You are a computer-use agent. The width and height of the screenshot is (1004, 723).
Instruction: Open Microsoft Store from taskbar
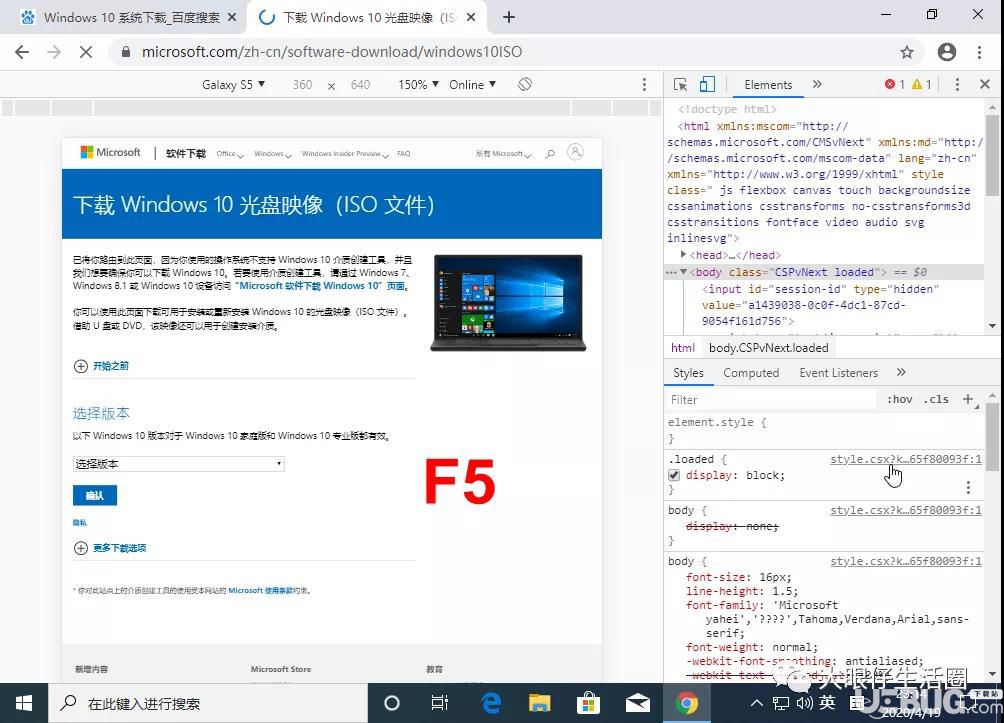pos(588,703)
